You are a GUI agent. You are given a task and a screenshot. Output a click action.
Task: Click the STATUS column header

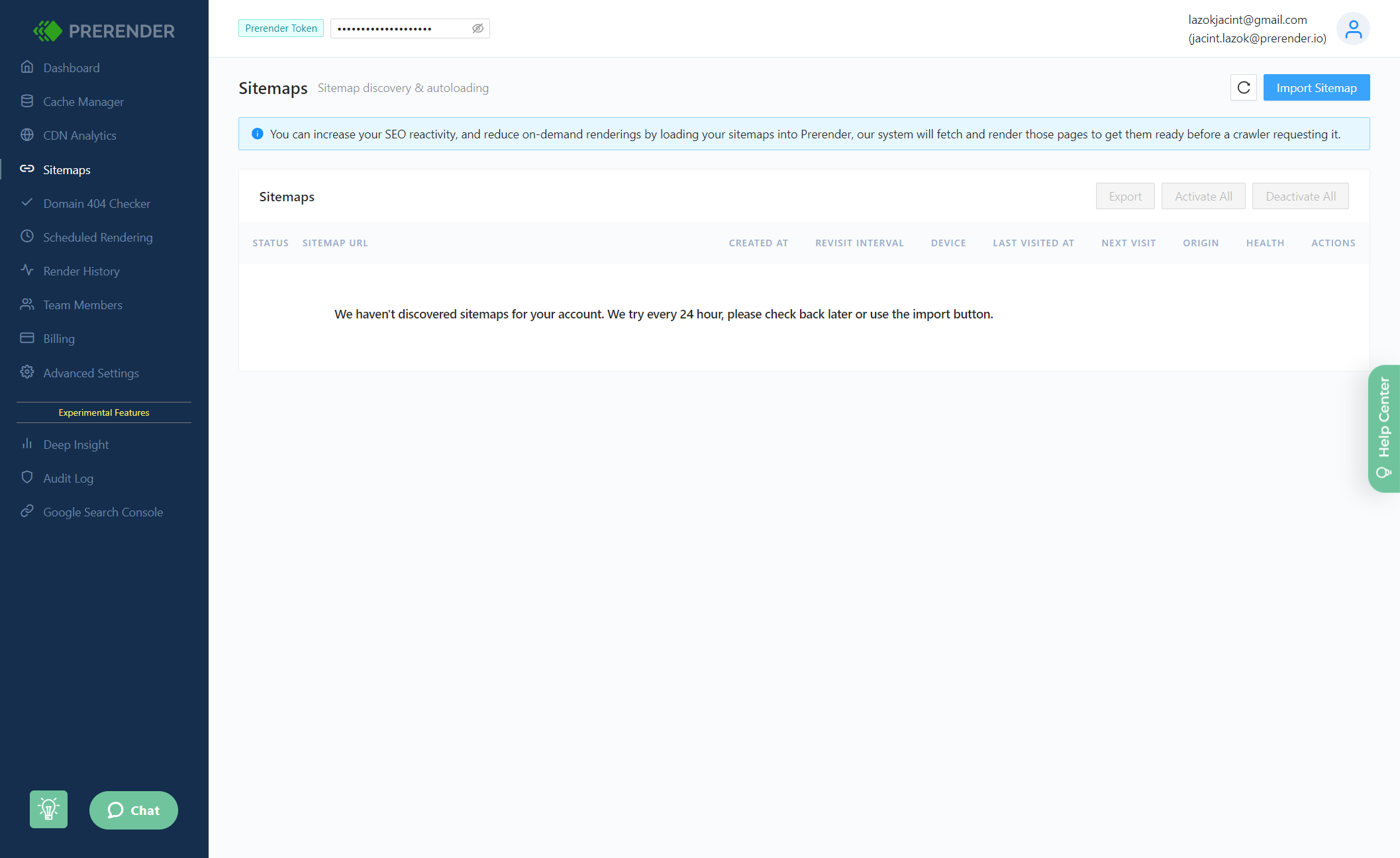tap(270, 243)
